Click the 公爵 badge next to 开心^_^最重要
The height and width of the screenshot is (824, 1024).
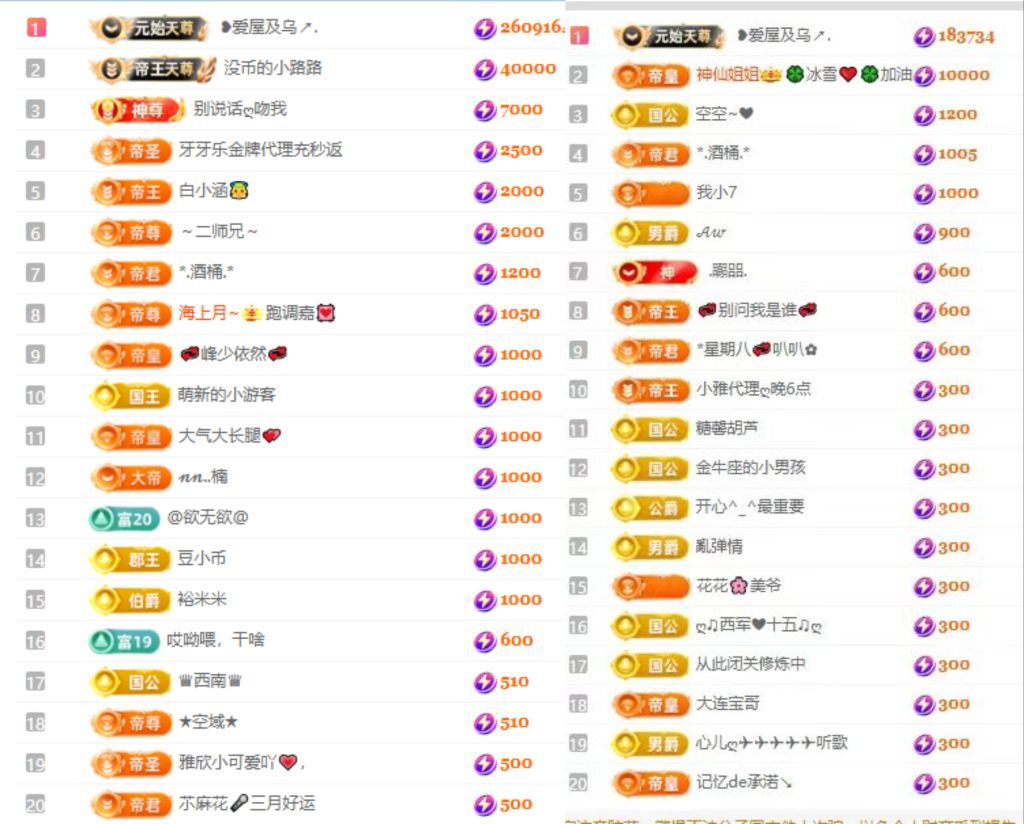(647, 507)
